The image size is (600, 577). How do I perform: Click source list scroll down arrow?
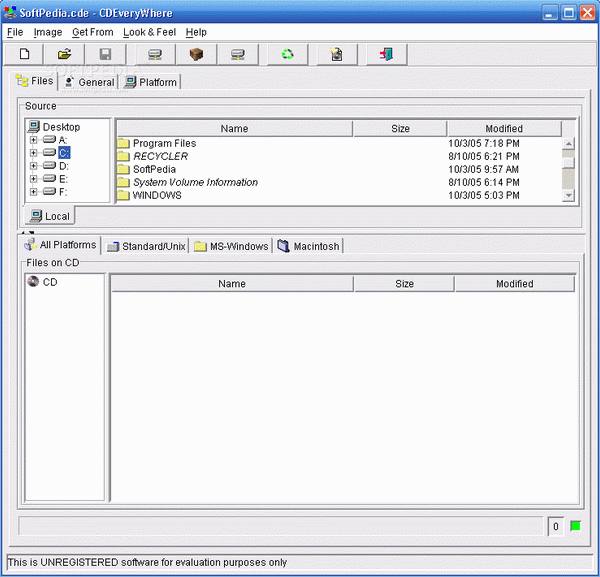[x=569, y=195]
